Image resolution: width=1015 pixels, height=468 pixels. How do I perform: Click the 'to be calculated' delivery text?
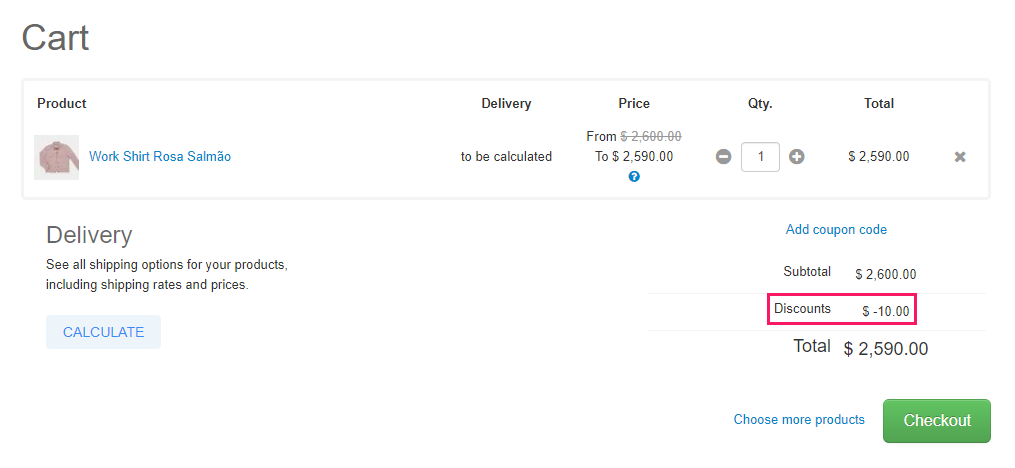point(506,157)
